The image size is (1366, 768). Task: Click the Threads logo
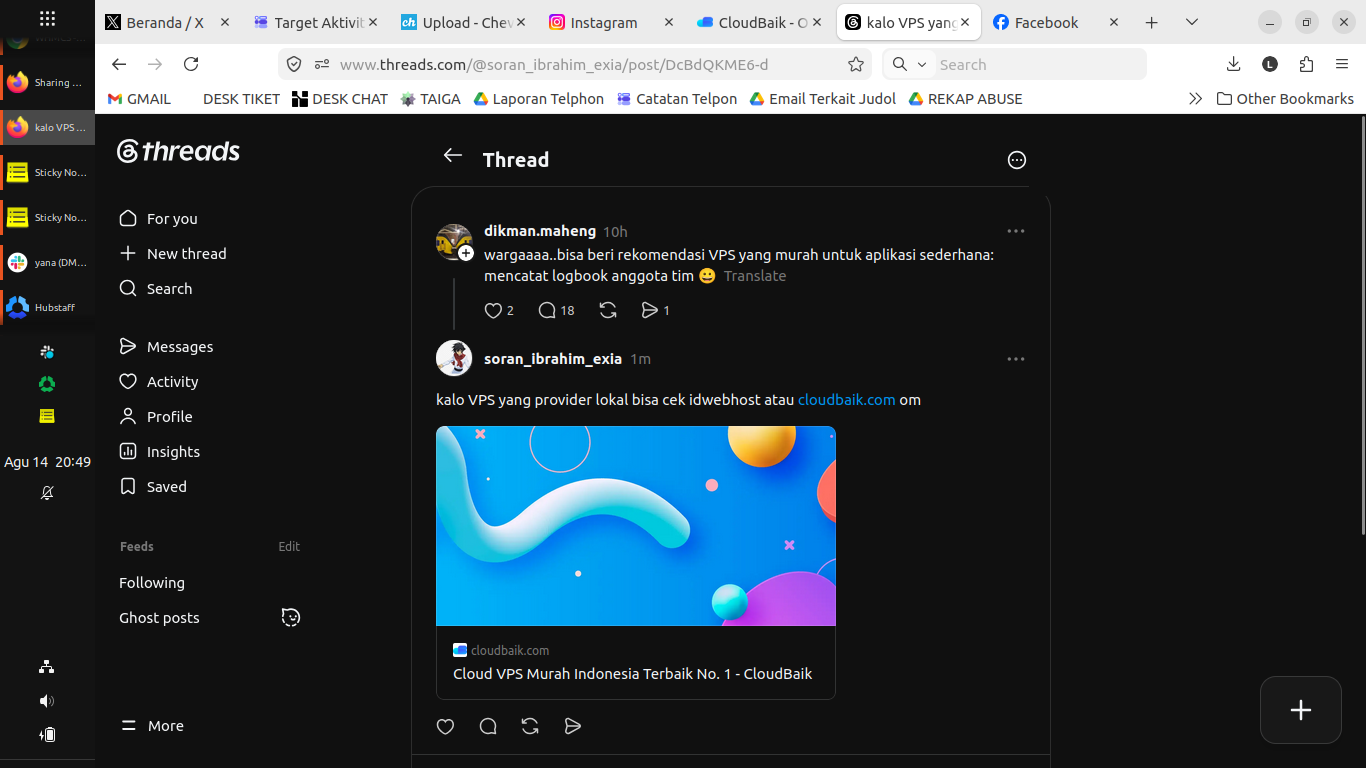tap(178, 151)
